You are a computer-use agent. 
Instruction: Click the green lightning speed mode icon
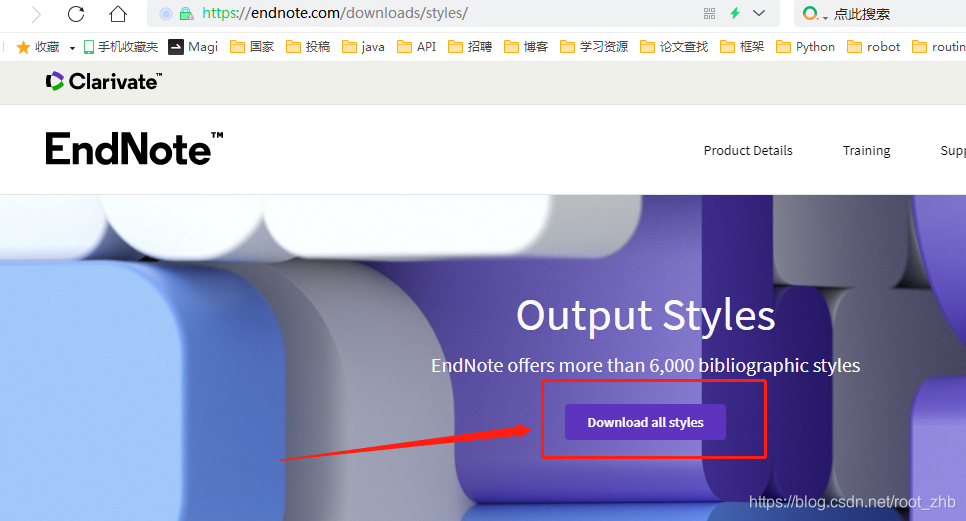[735, 14]
